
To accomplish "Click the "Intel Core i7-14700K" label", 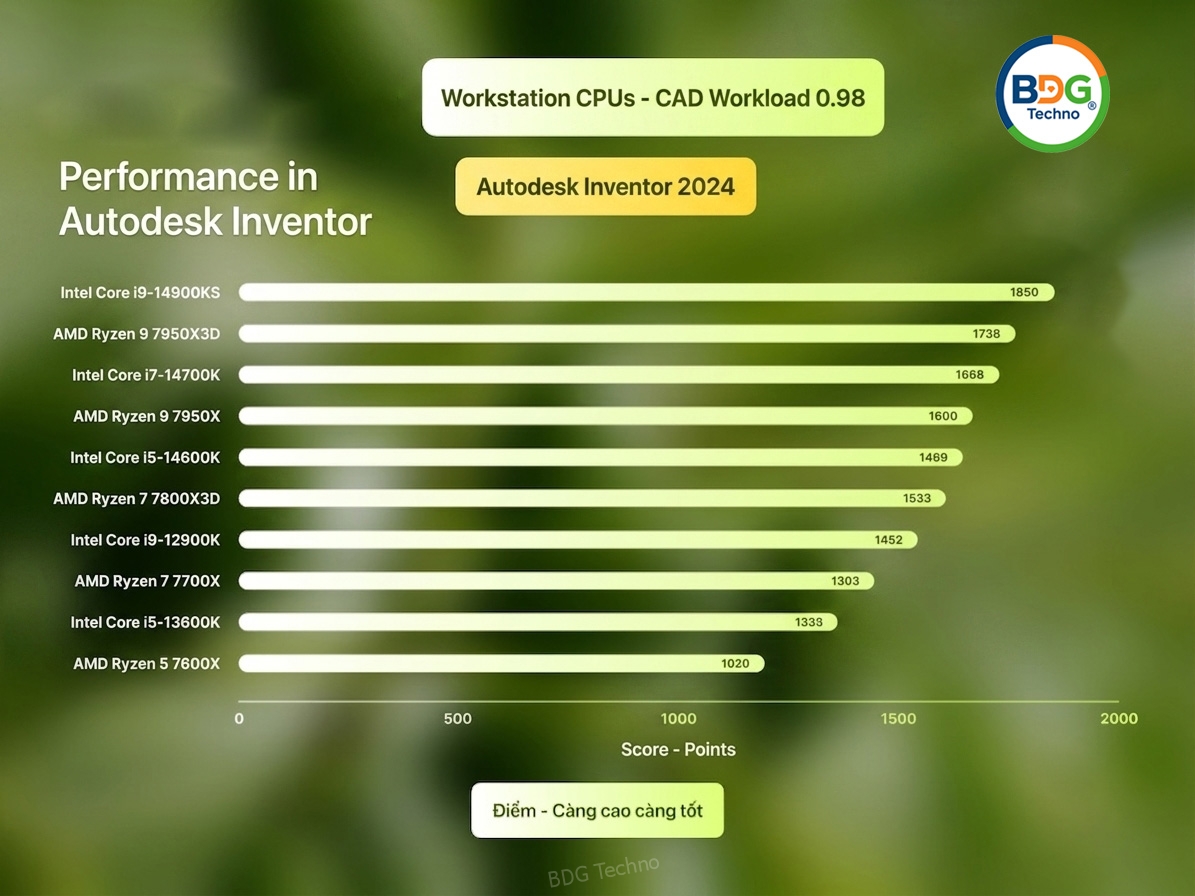I will pyautogui.click(x=146, y=375).
